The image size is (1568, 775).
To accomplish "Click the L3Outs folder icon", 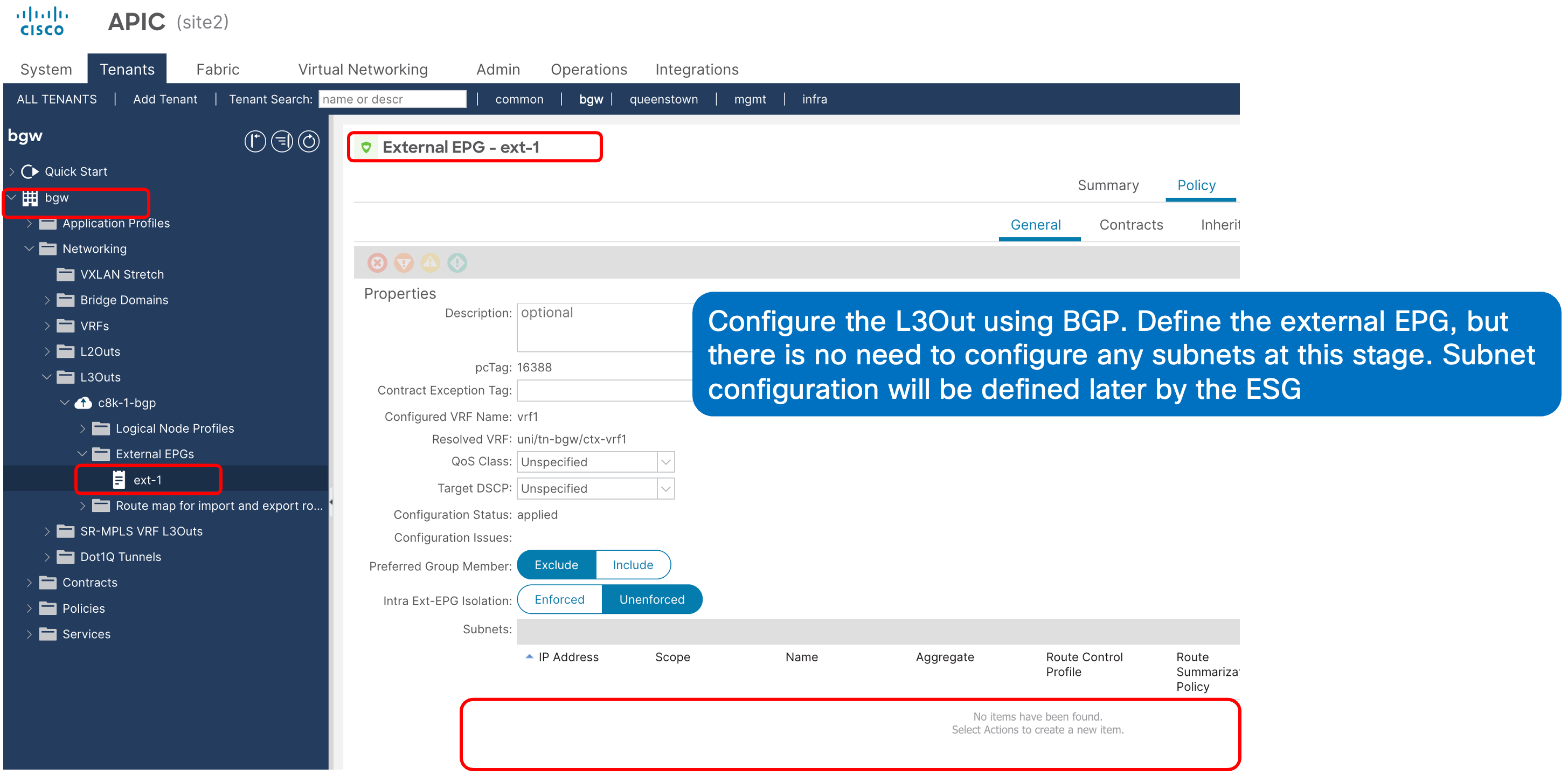I will (65, 377).
